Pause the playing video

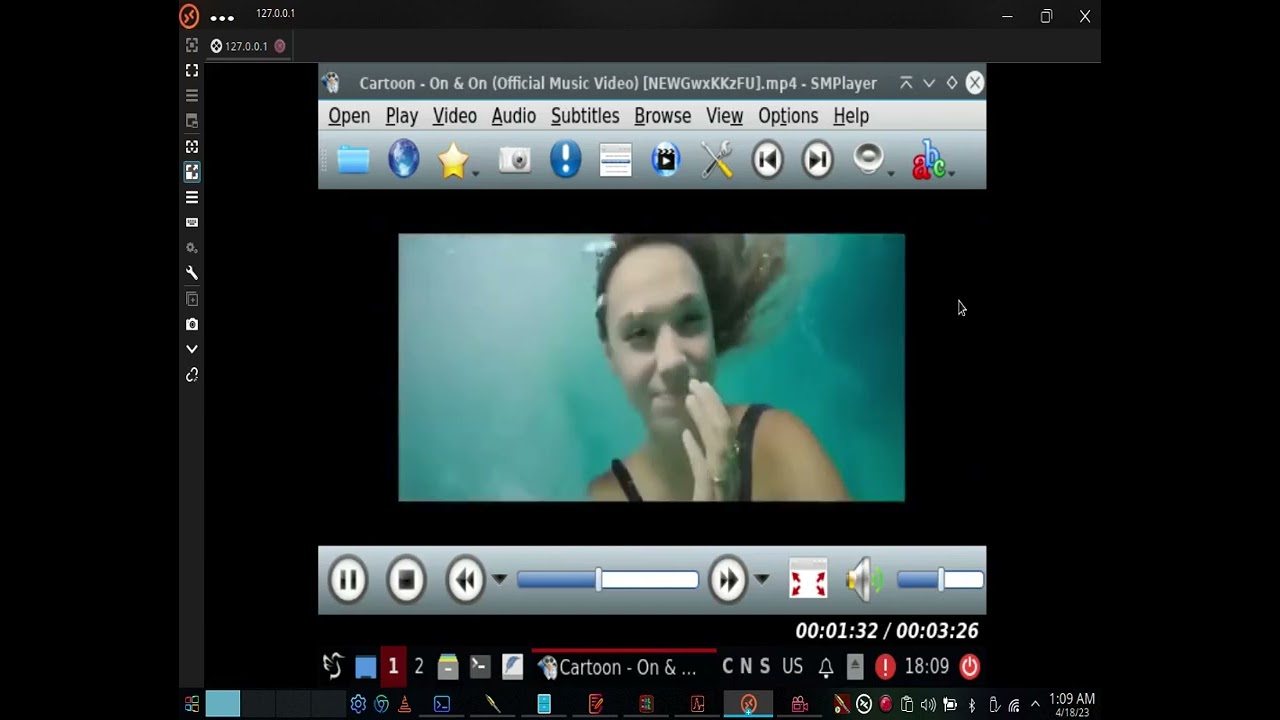(x=348, y=580)
